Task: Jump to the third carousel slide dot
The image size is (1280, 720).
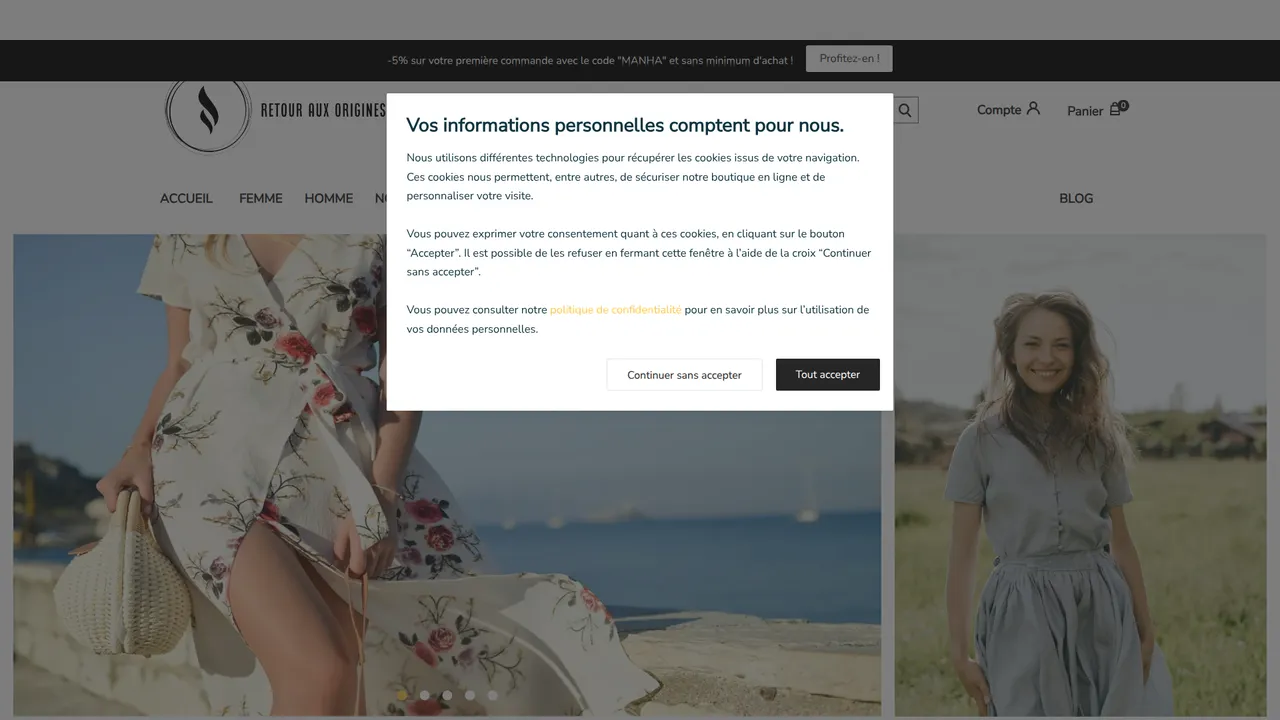Action: pos(447,695)
